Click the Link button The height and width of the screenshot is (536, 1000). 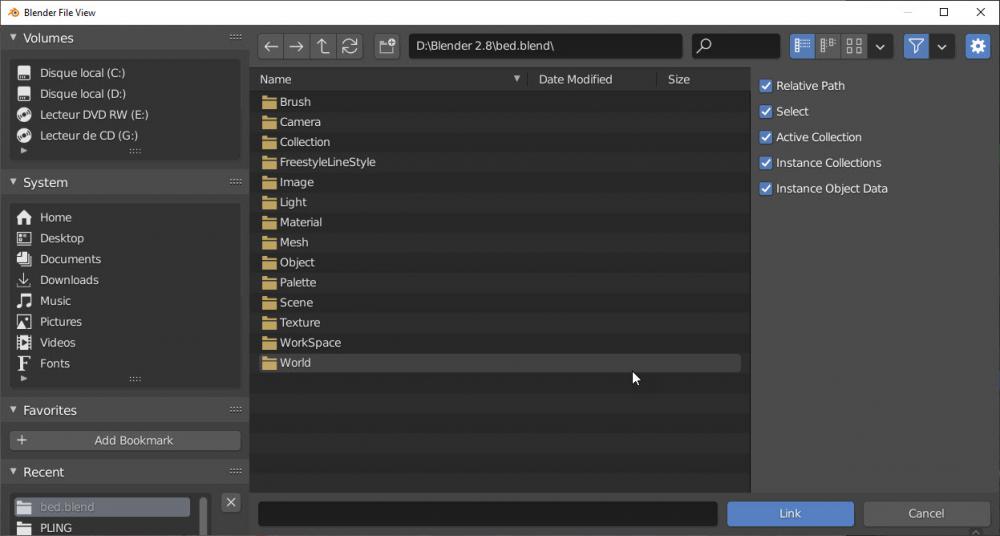click(790, 514)
